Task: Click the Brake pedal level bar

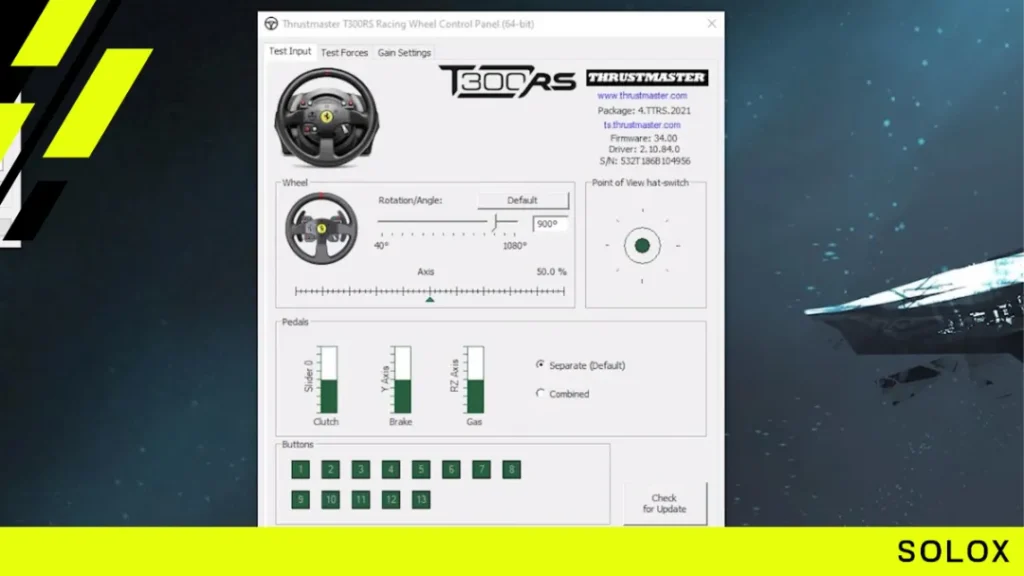Action: pos(403,380)
